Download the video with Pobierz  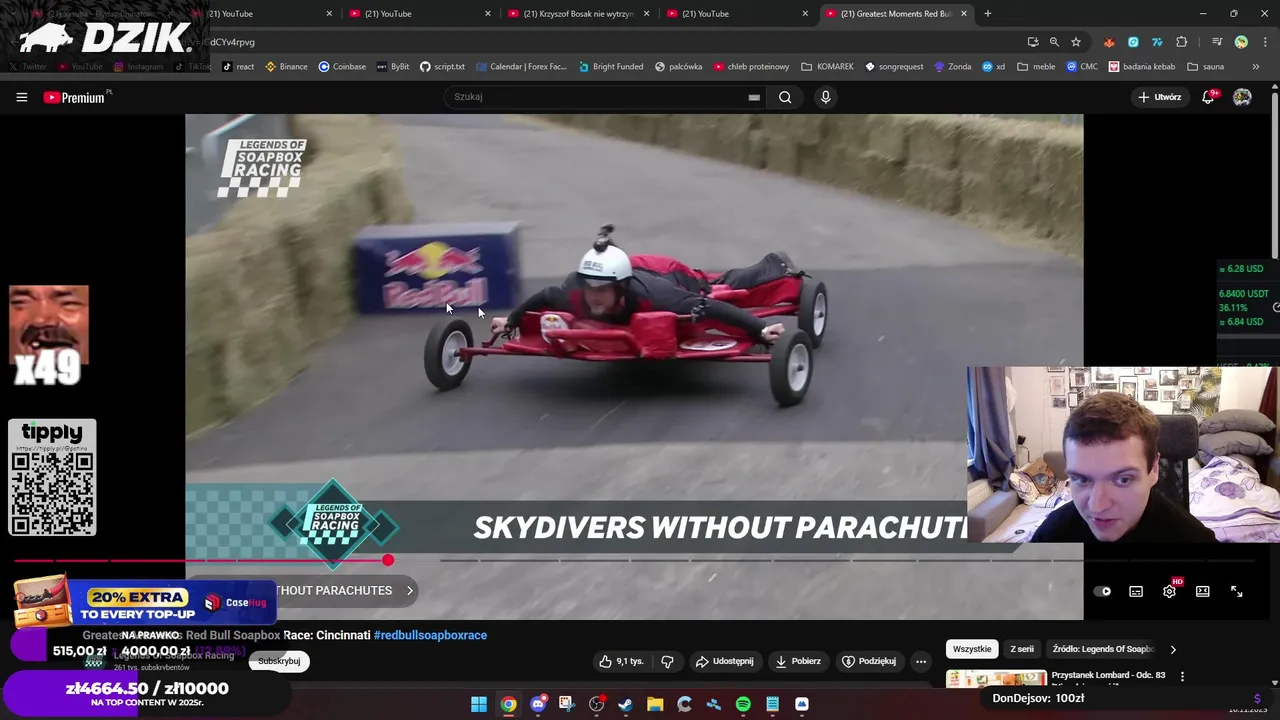(798, 661)
